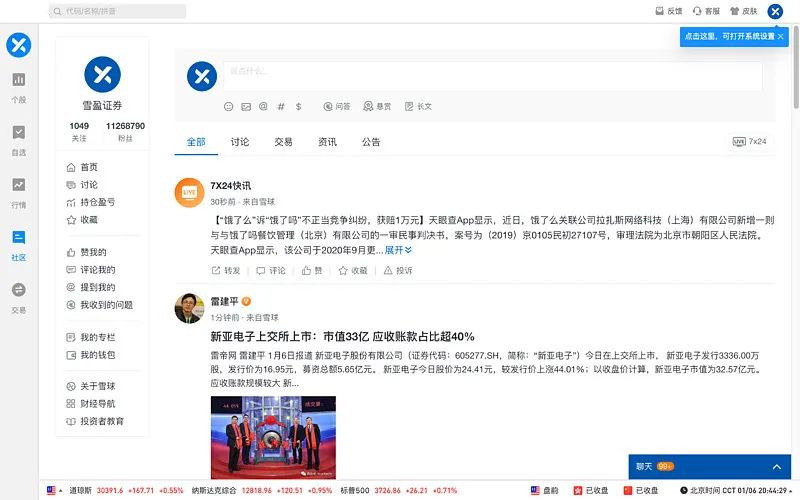This screenshot has width=800, height=500.
Task: Write a 长文 long article
Action: (x=418, y=106)
